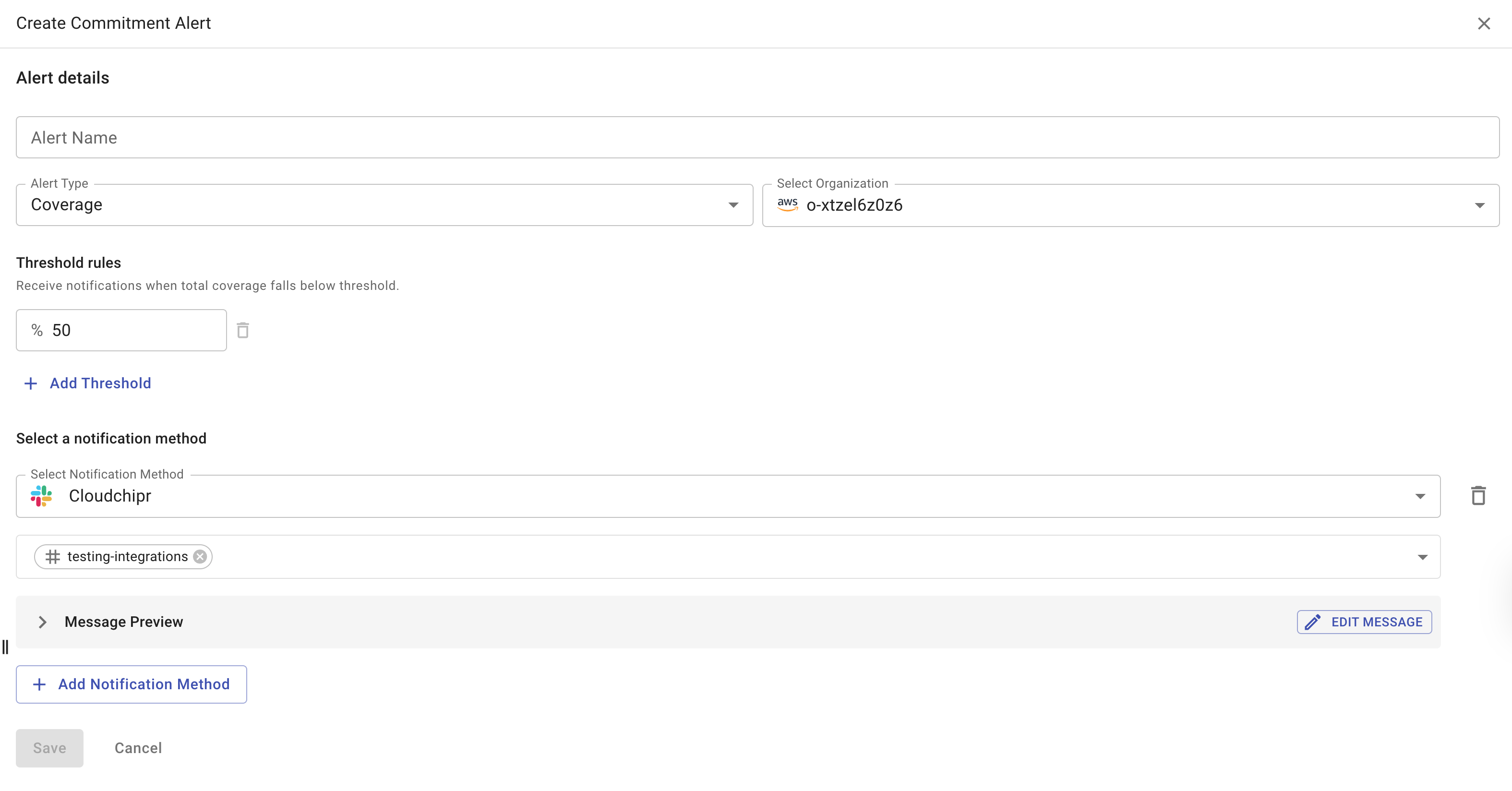Open the Alert Type dropdown
The image size is (1512, 791).
[x=732, y=205]
